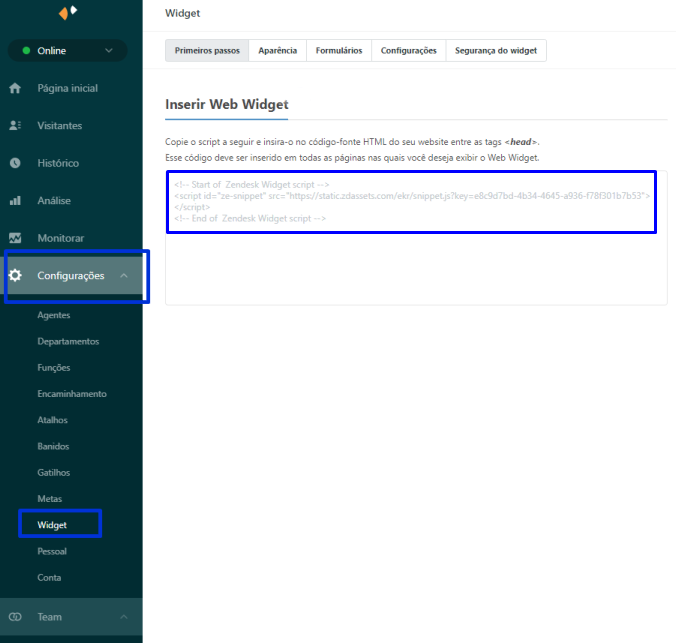Click the green online status dot
676x643 pixels.
[26, 50]
